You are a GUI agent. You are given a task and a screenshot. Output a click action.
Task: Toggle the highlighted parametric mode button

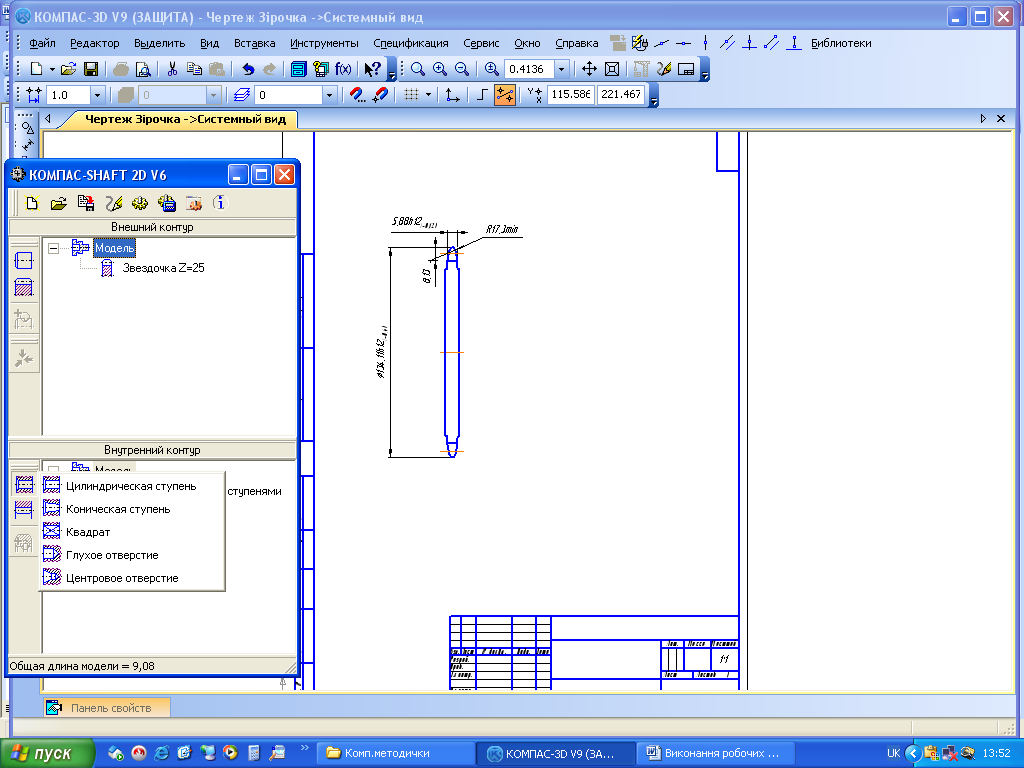tap(505, 95)
